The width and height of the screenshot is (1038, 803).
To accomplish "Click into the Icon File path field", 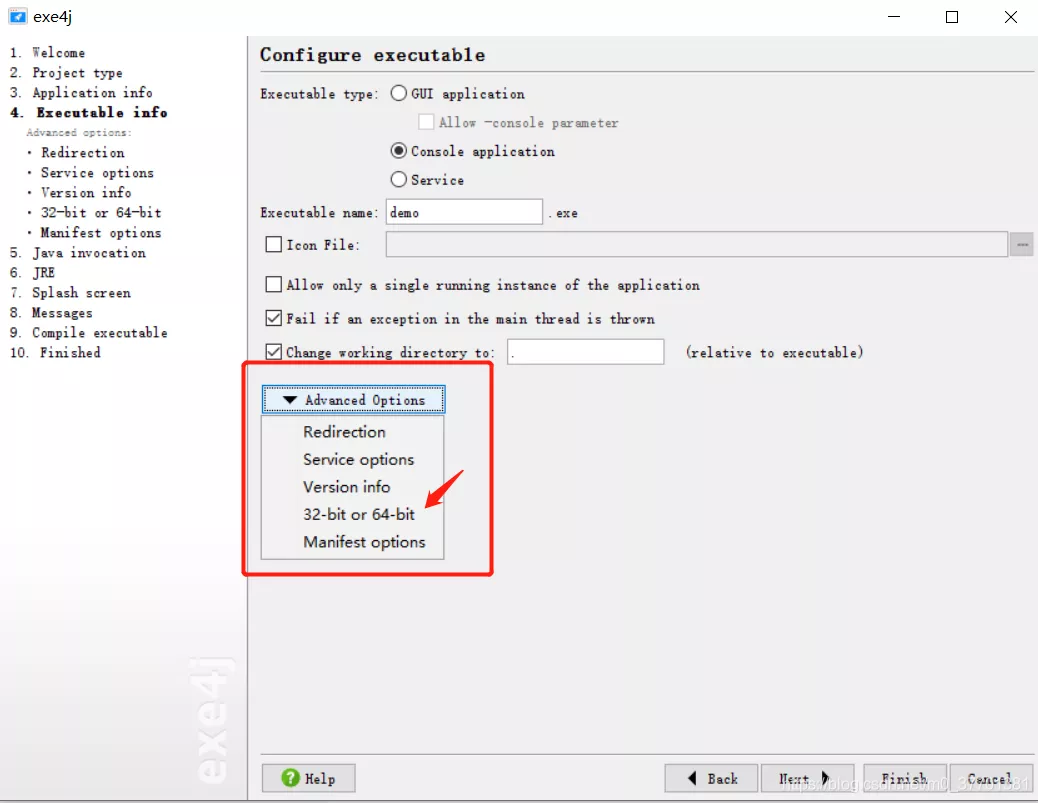I will click(696, 244).
